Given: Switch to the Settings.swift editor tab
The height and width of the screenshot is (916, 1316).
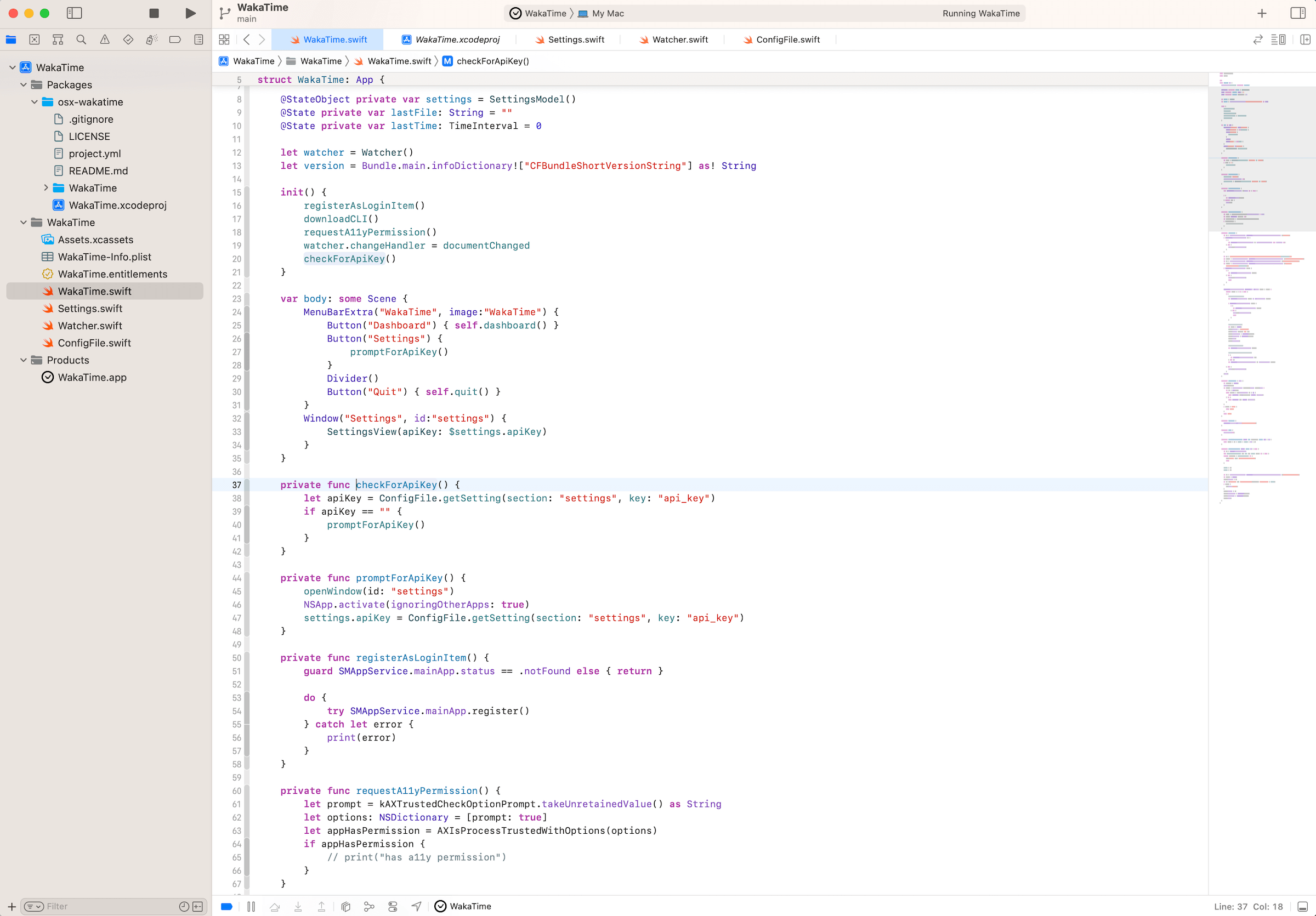Looking at the screenshot, I should (x=576, y=39).
